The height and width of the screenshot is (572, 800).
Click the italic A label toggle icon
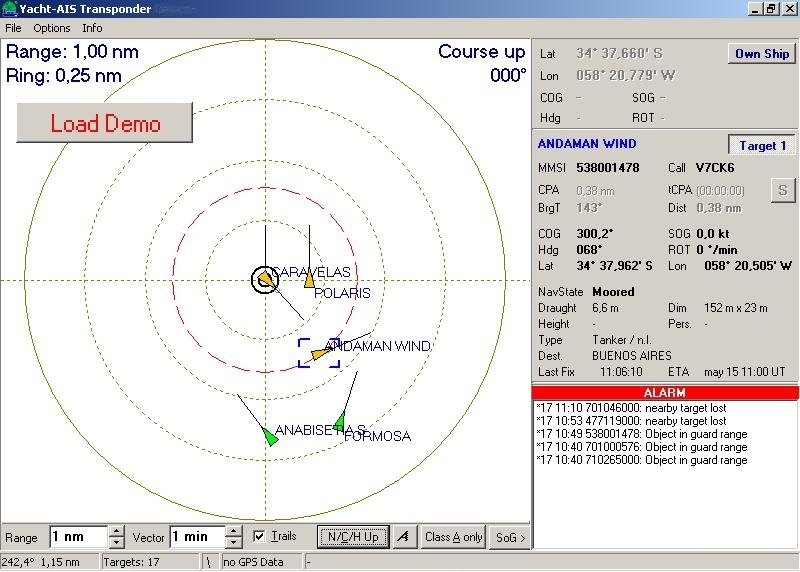click(404, 537)
